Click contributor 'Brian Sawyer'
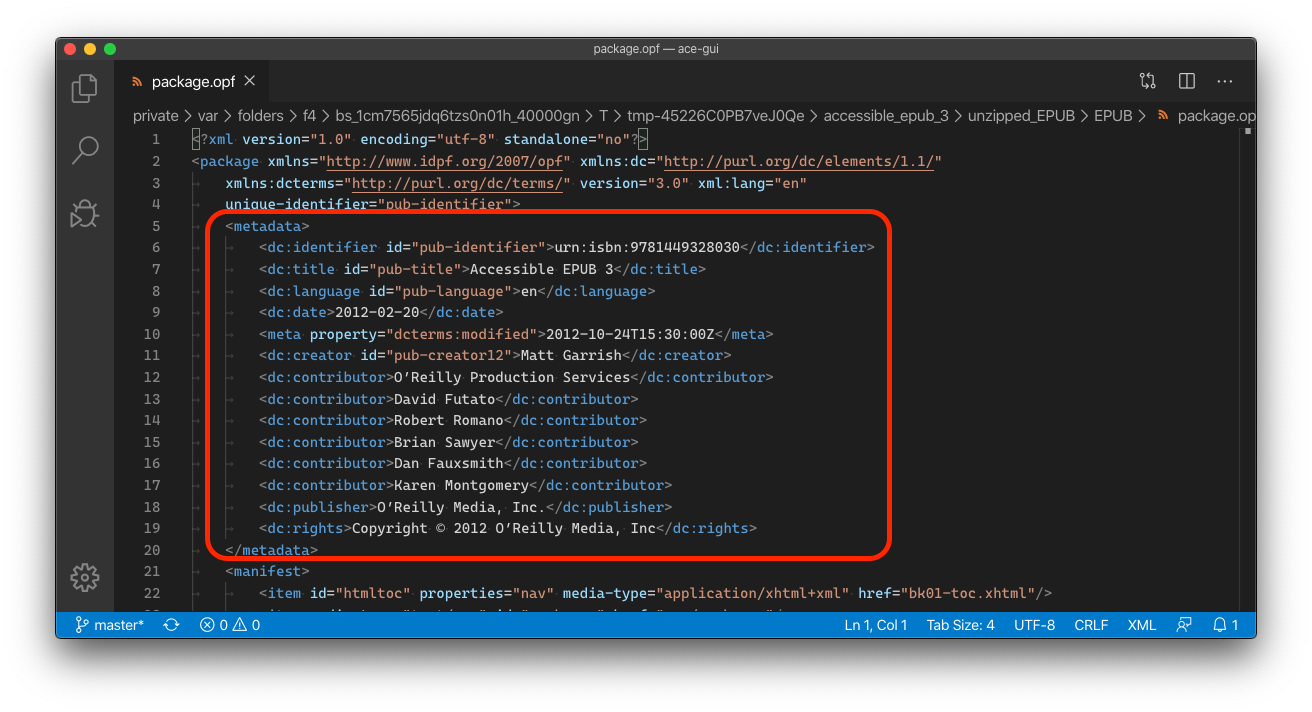Screen dimensions: 1312x712 click(x=445, y=442)
